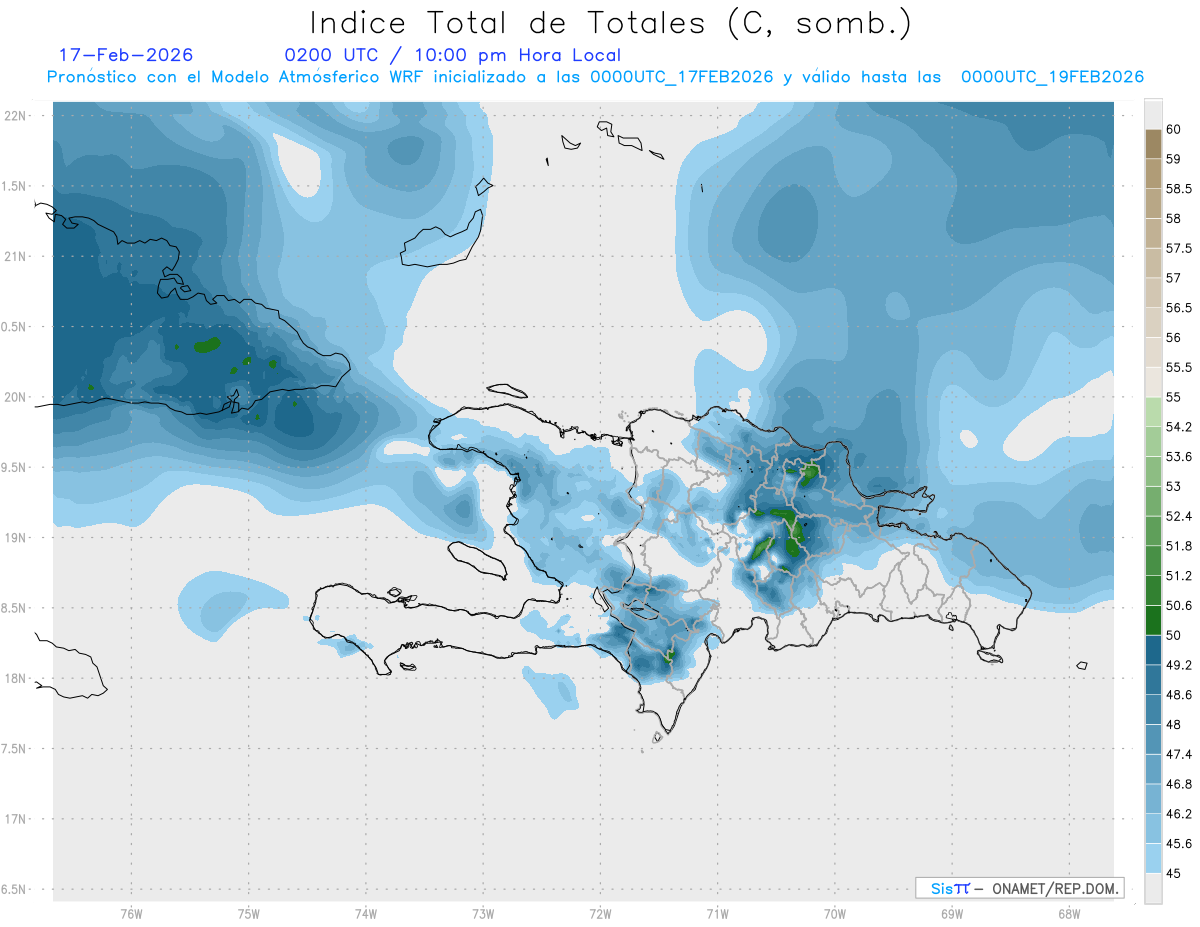The width and height of the screenshot is (1200, 927).
Task: Select the date label '17-Feb-2026'
Action: (126, 55)
